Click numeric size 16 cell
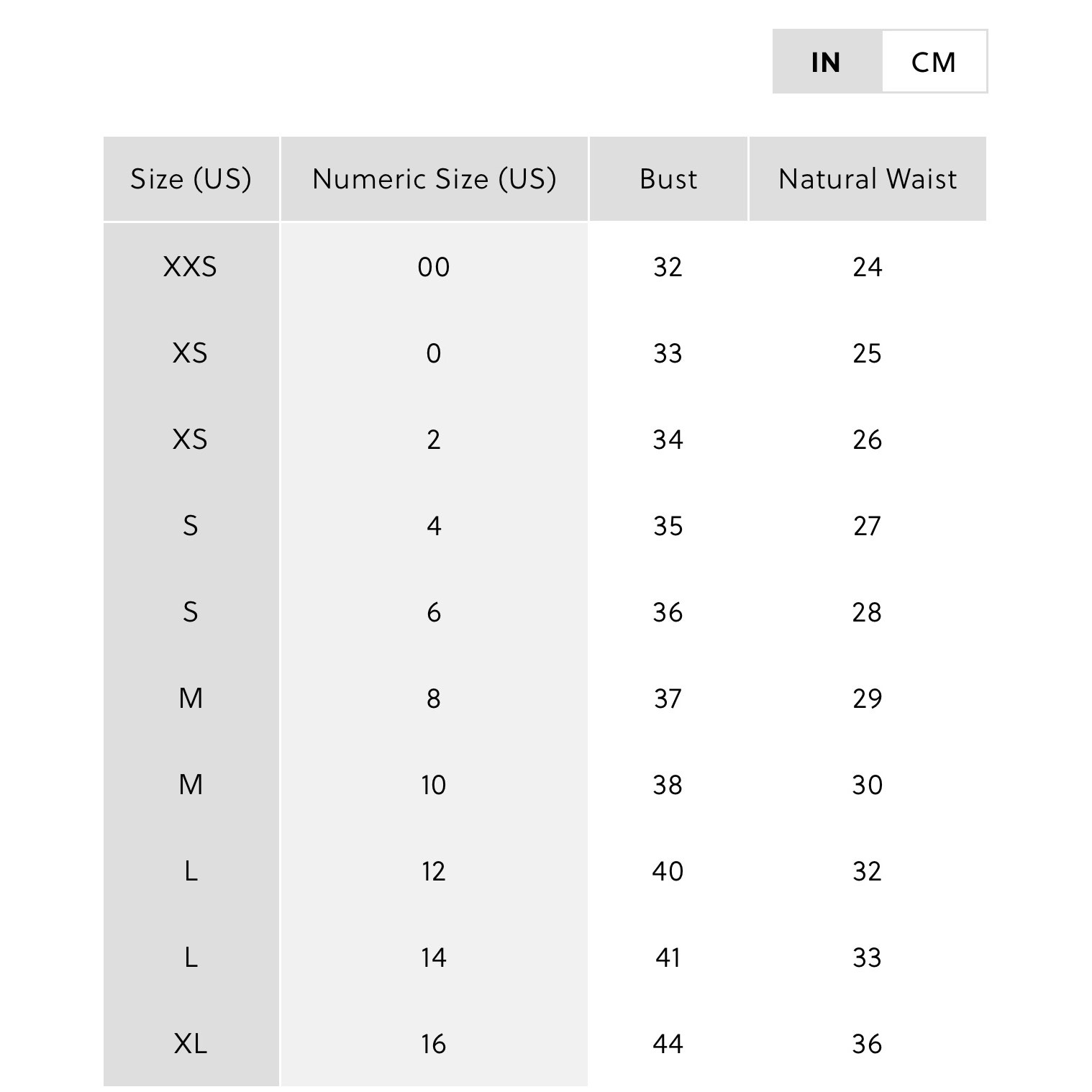 coord(434,1043)
